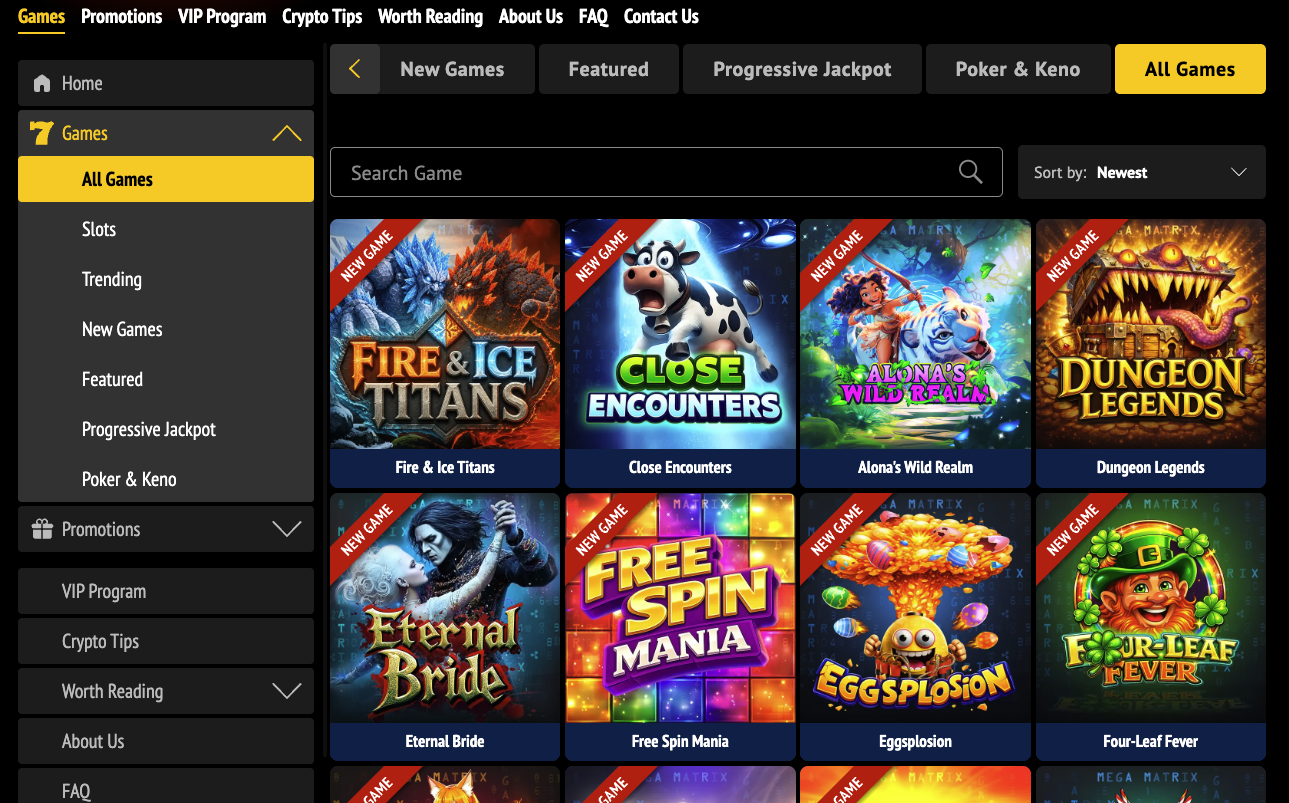Select the yellow All Games tab

(x=1190, y=69)
